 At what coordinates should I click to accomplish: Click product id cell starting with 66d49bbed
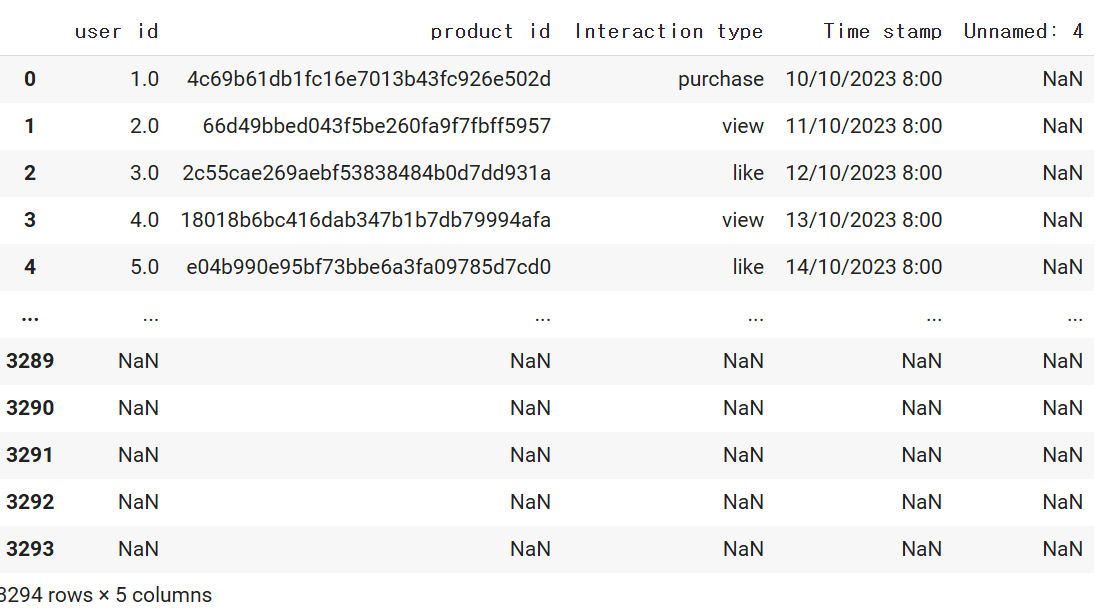(x=376, y=126)
